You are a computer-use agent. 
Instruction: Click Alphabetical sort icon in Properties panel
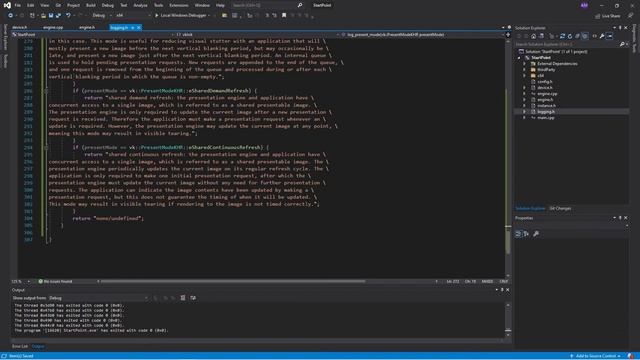(x=526, y=233)
